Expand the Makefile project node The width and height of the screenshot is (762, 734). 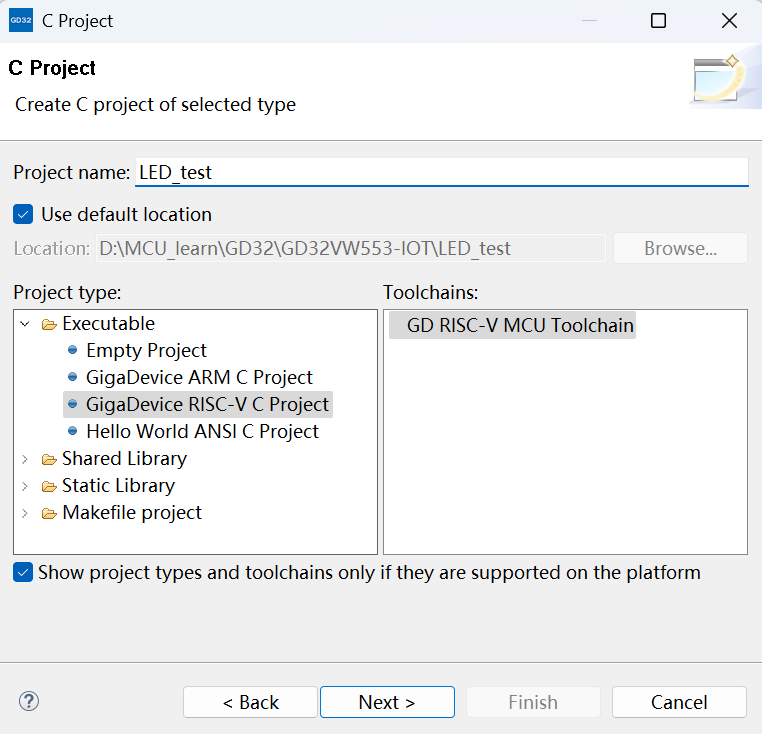25,513
